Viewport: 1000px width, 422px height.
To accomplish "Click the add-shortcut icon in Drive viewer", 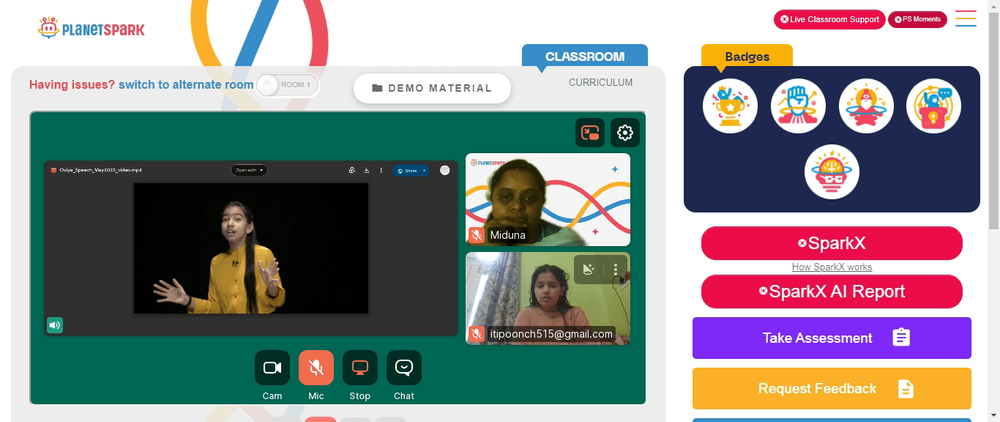I will pos(351,170).
